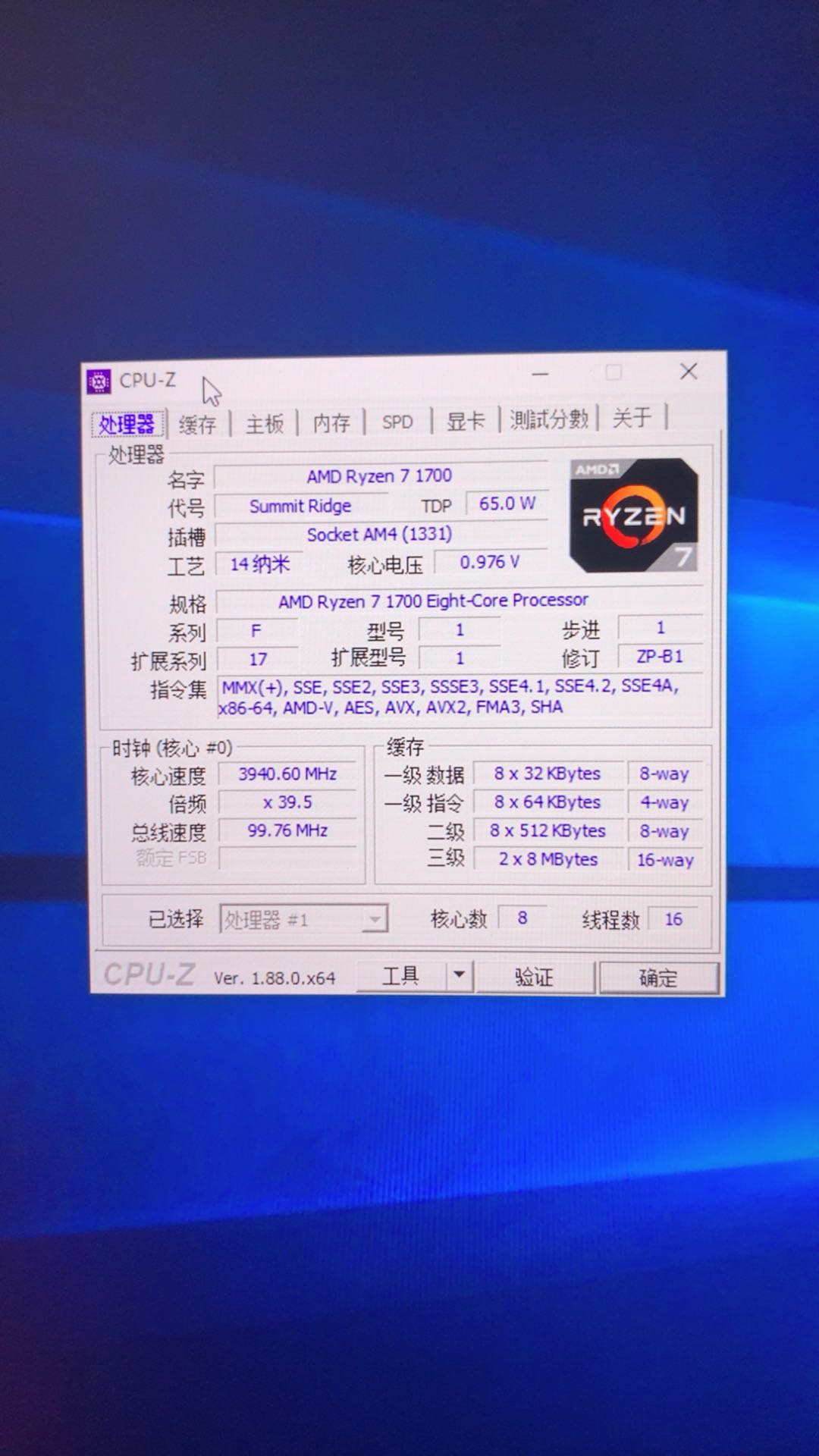819x1456 pixels.
Task: Click the multiplier value x 39.5
Action: click(x=287, y=802)
